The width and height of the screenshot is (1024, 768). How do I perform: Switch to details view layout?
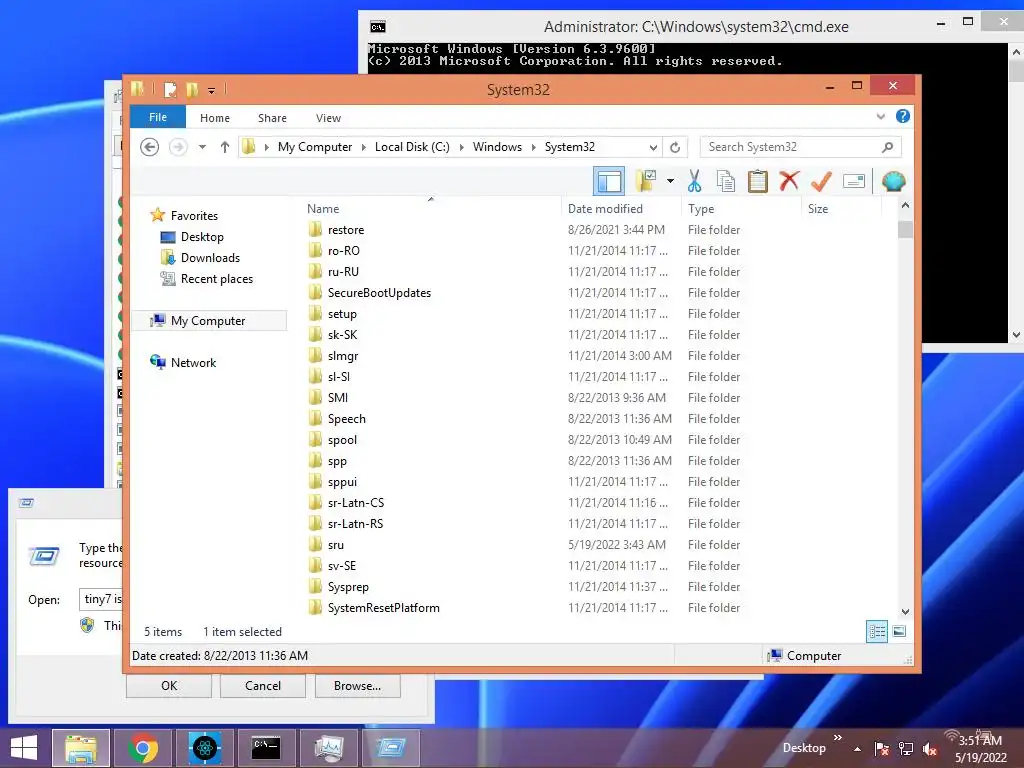point(877,632)
